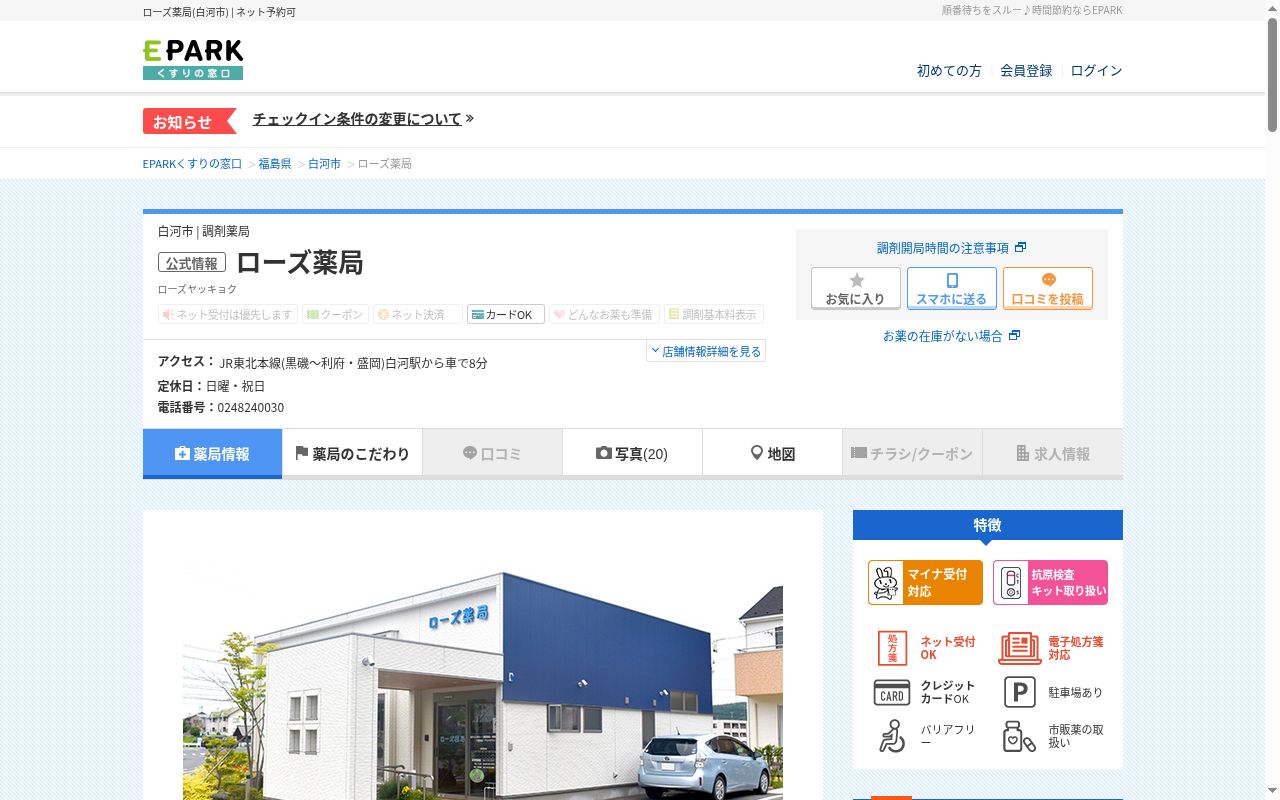The width and height of the screenshot is (1280, 800).
Task: Open the 写真(20) tab
Action: coord(632,454)
